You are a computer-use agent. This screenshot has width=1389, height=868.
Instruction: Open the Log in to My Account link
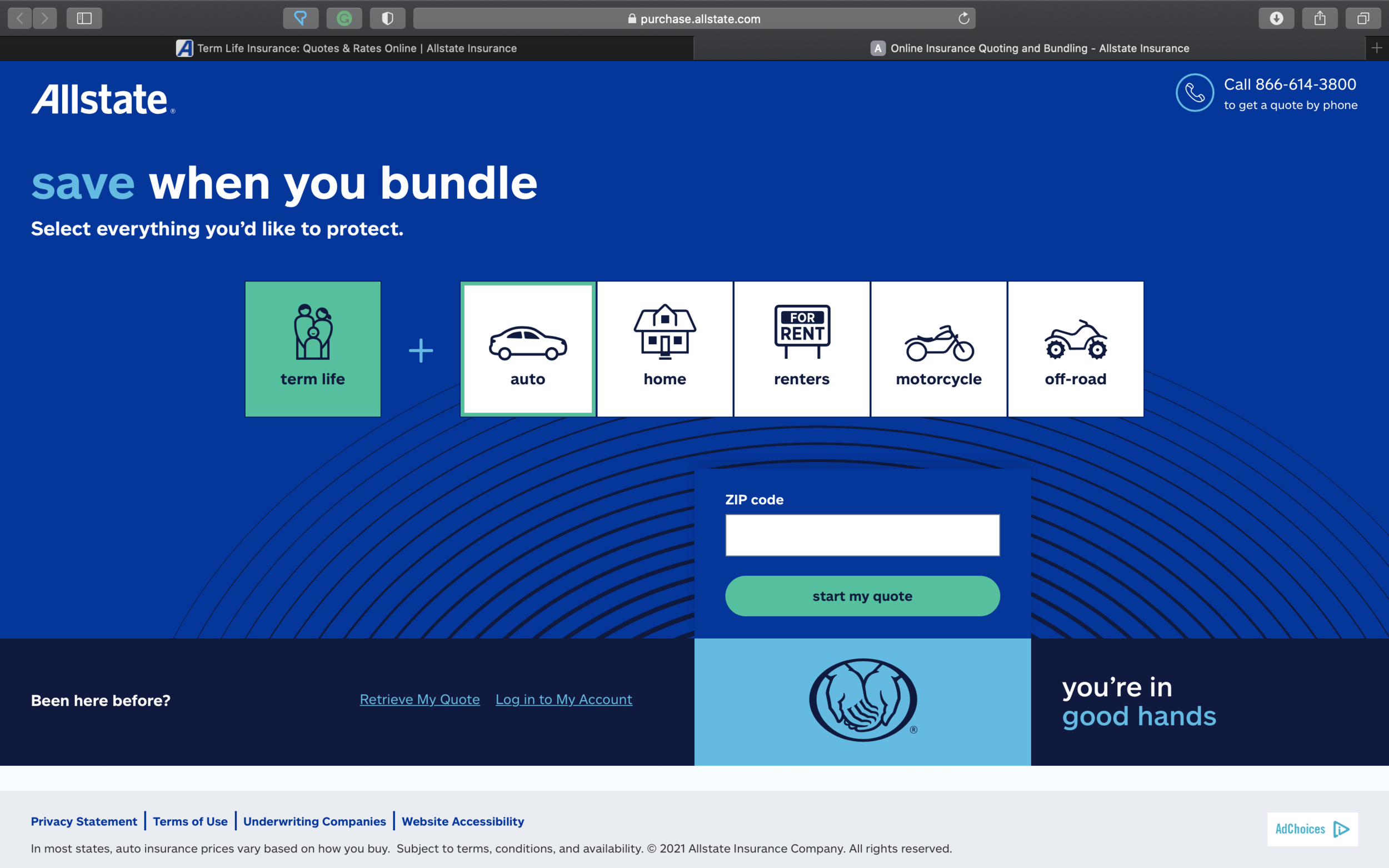pos(564,699)
